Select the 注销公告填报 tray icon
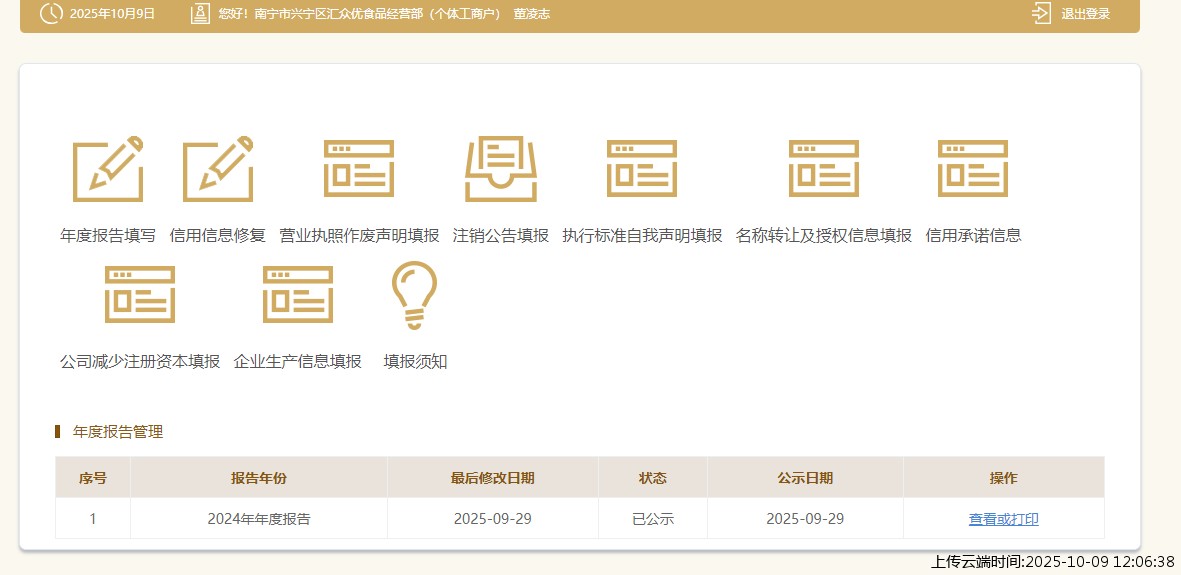Screen dimensions: 1181x575 click(501, 169)
